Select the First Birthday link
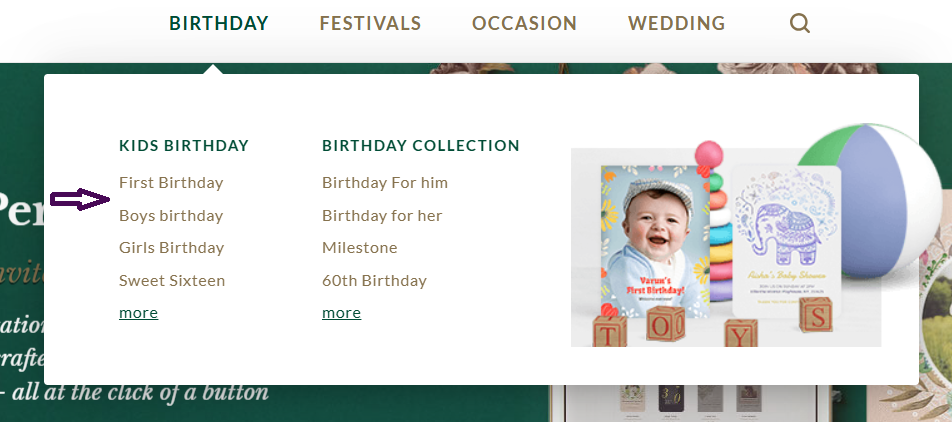 pyautogui.click(x=171, y=183)
